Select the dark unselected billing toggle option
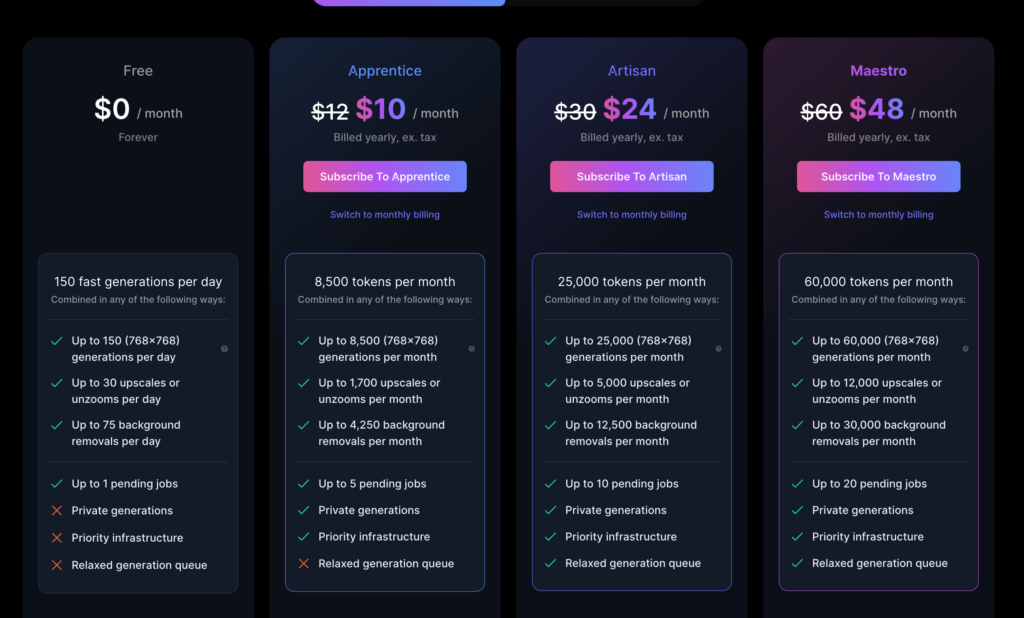Viewport: 1024px width, 618px height. click(605, 3)
